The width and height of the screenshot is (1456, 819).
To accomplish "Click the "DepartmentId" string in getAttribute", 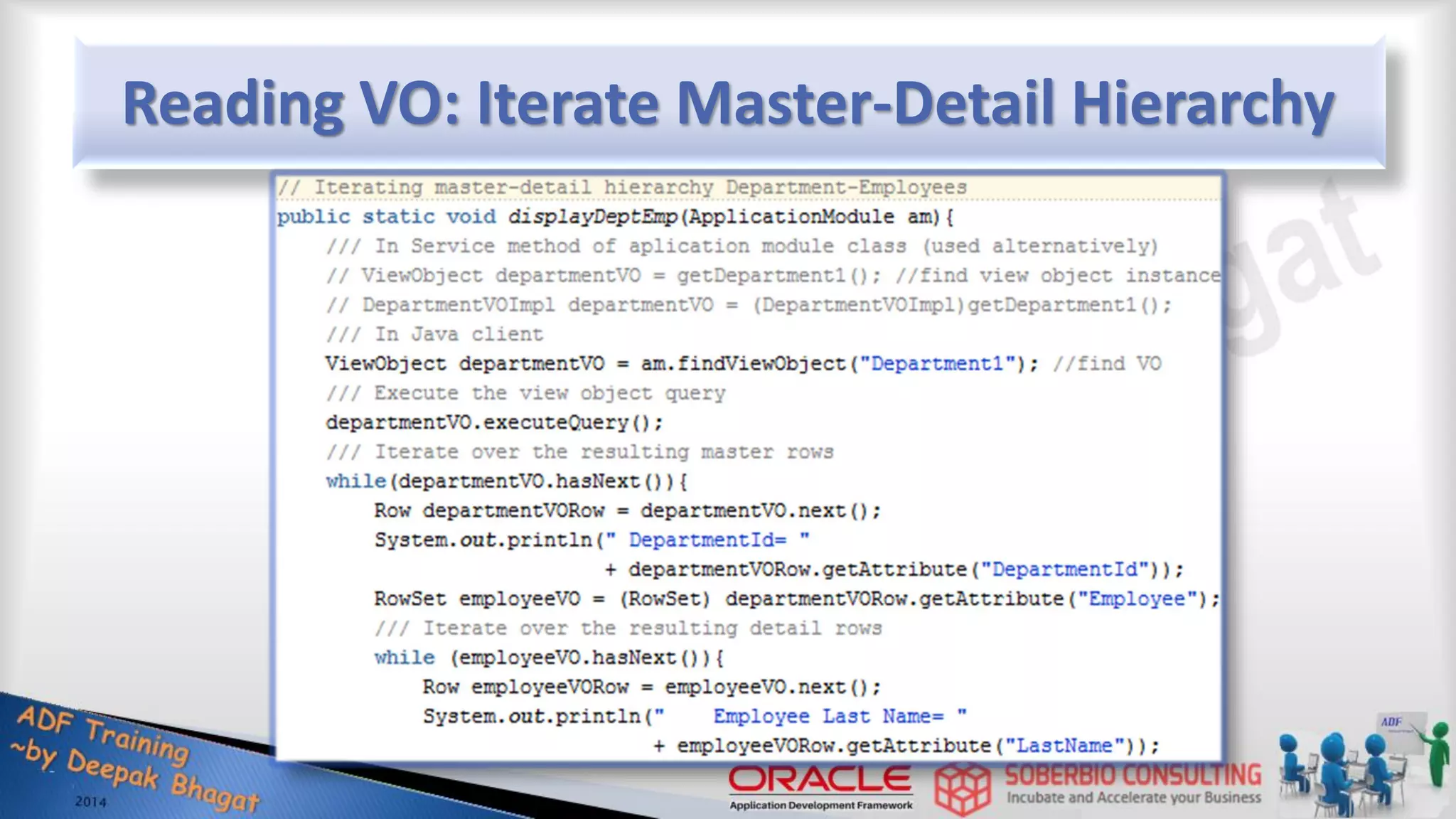I will (x=1064, y=569).
